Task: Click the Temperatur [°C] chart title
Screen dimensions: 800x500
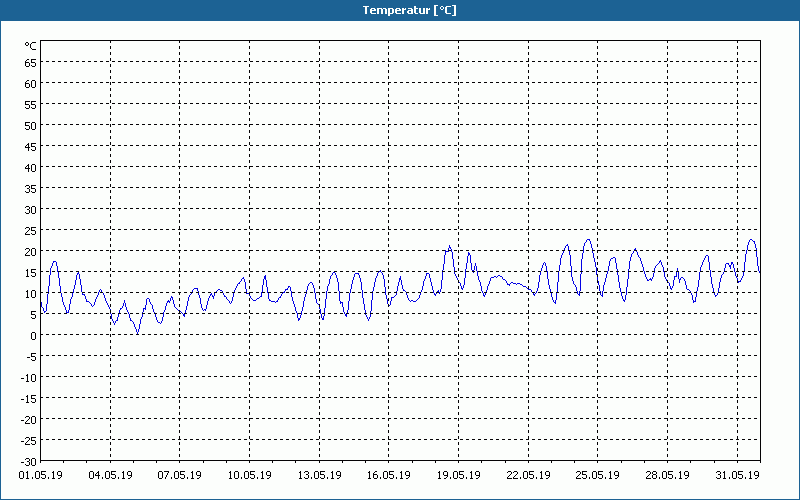Action: click(409, 10)
